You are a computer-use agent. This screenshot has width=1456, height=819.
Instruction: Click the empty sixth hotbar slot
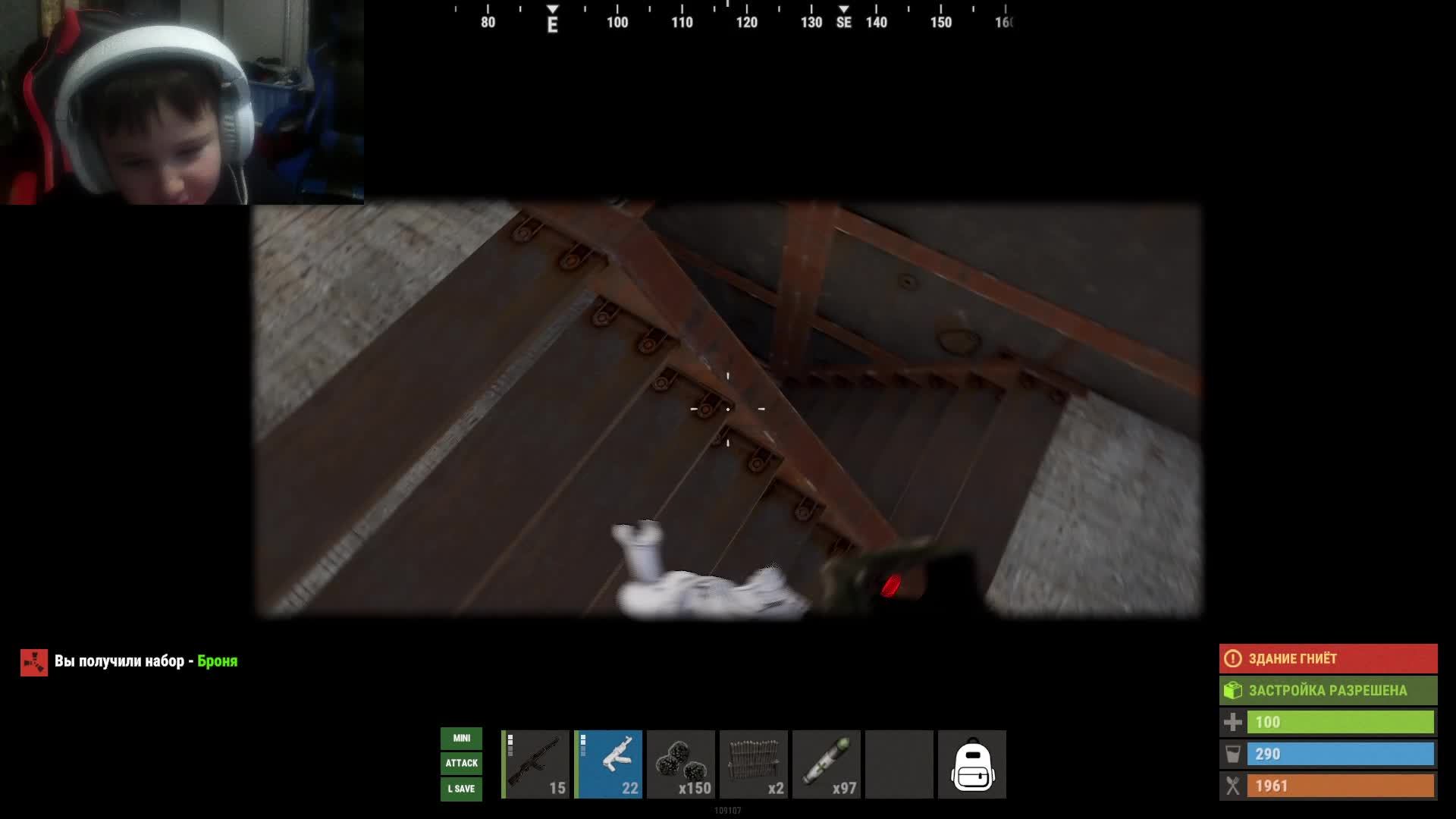(899, 764)
